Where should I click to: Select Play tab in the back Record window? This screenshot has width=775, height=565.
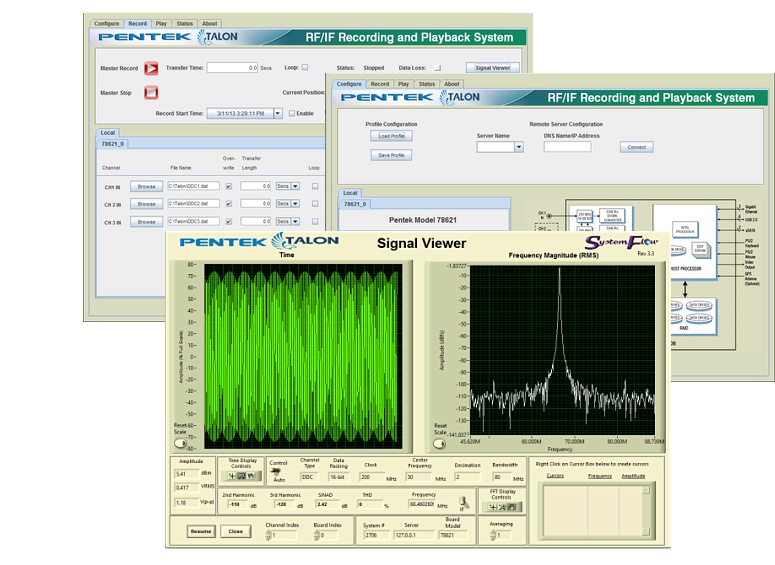(x=161, y=24)
